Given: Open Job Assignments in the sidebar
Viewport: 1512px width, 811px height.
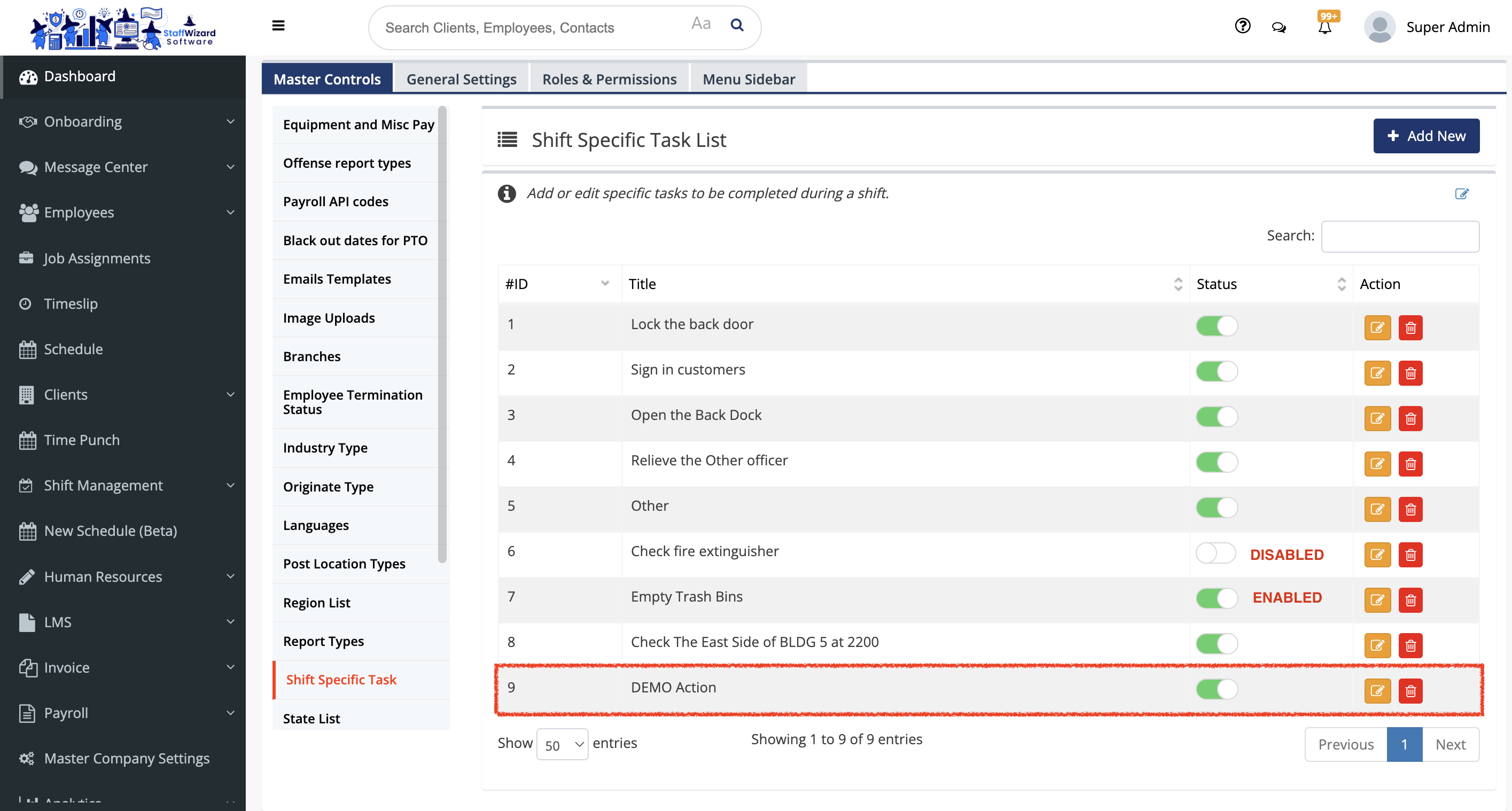Looking at the screenshot, I should (123, 258).
